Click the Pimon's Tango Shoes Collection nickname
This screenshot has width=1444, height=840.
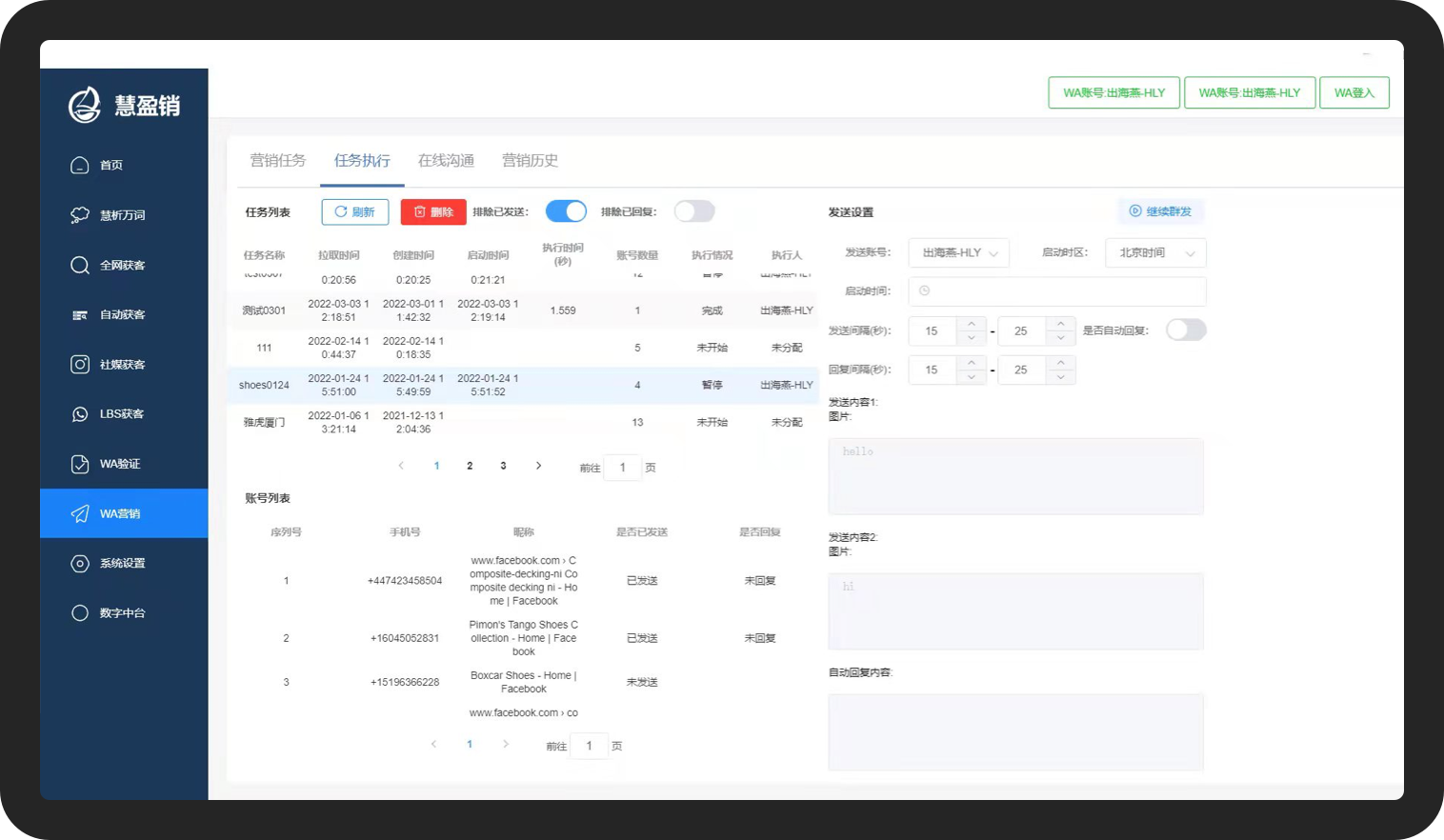[x=523, y=638]
